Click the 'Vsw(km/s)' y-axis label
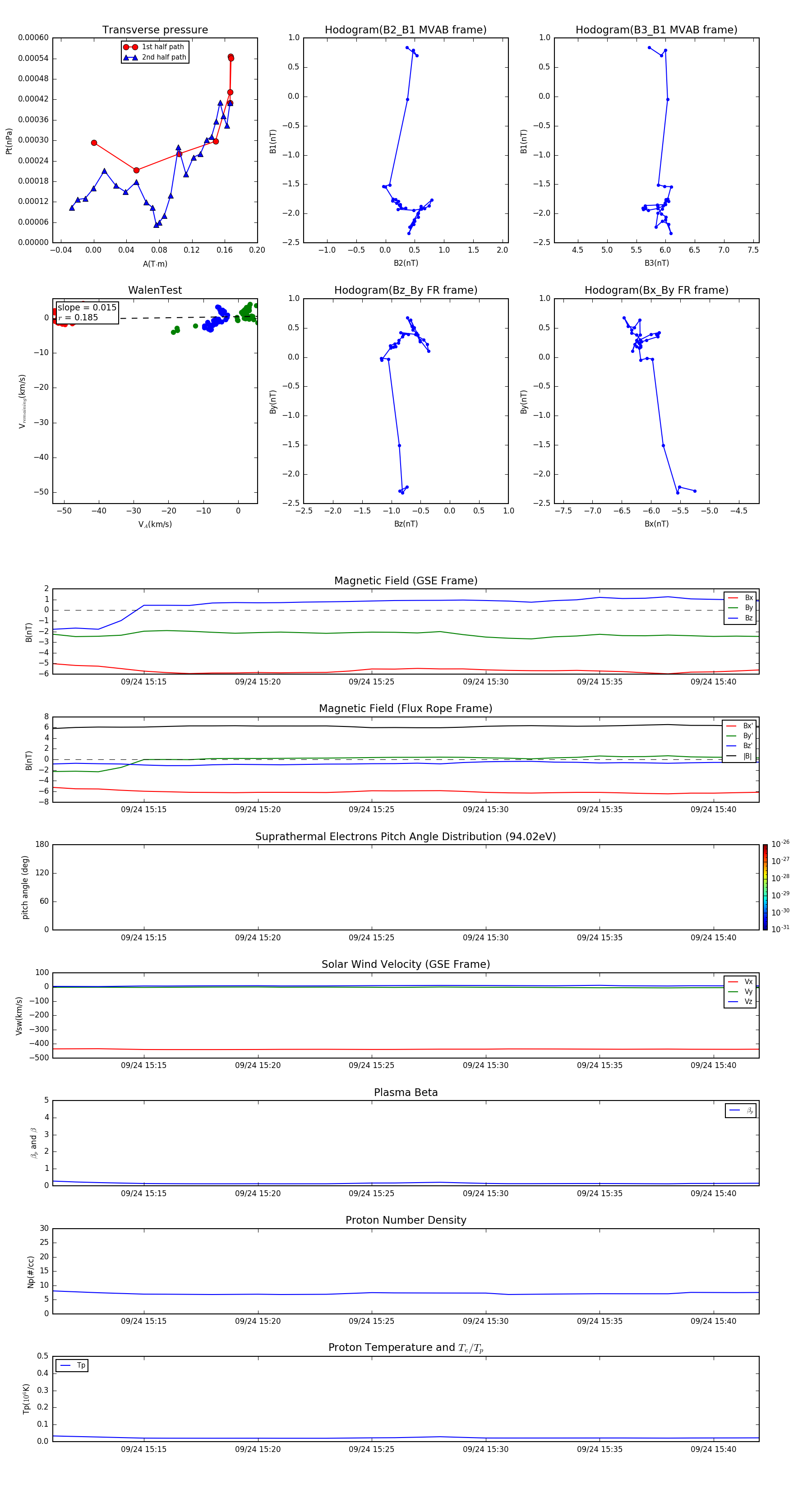The height and width of the screenshot is (1489, 812). (19, 1016)
